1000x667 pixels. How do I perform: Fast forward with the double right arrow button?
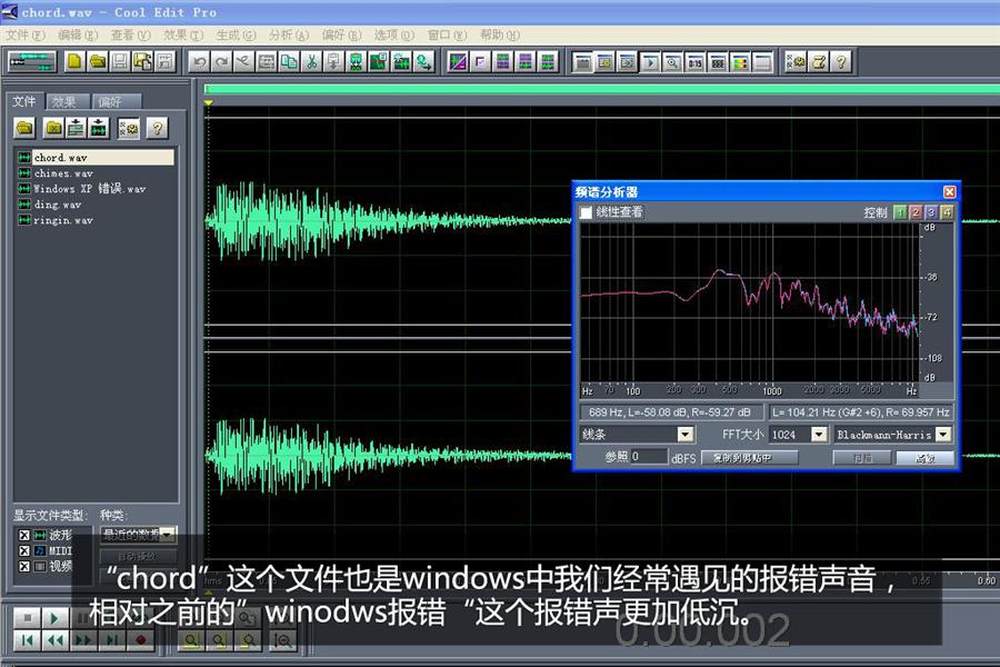pos(84,640)
